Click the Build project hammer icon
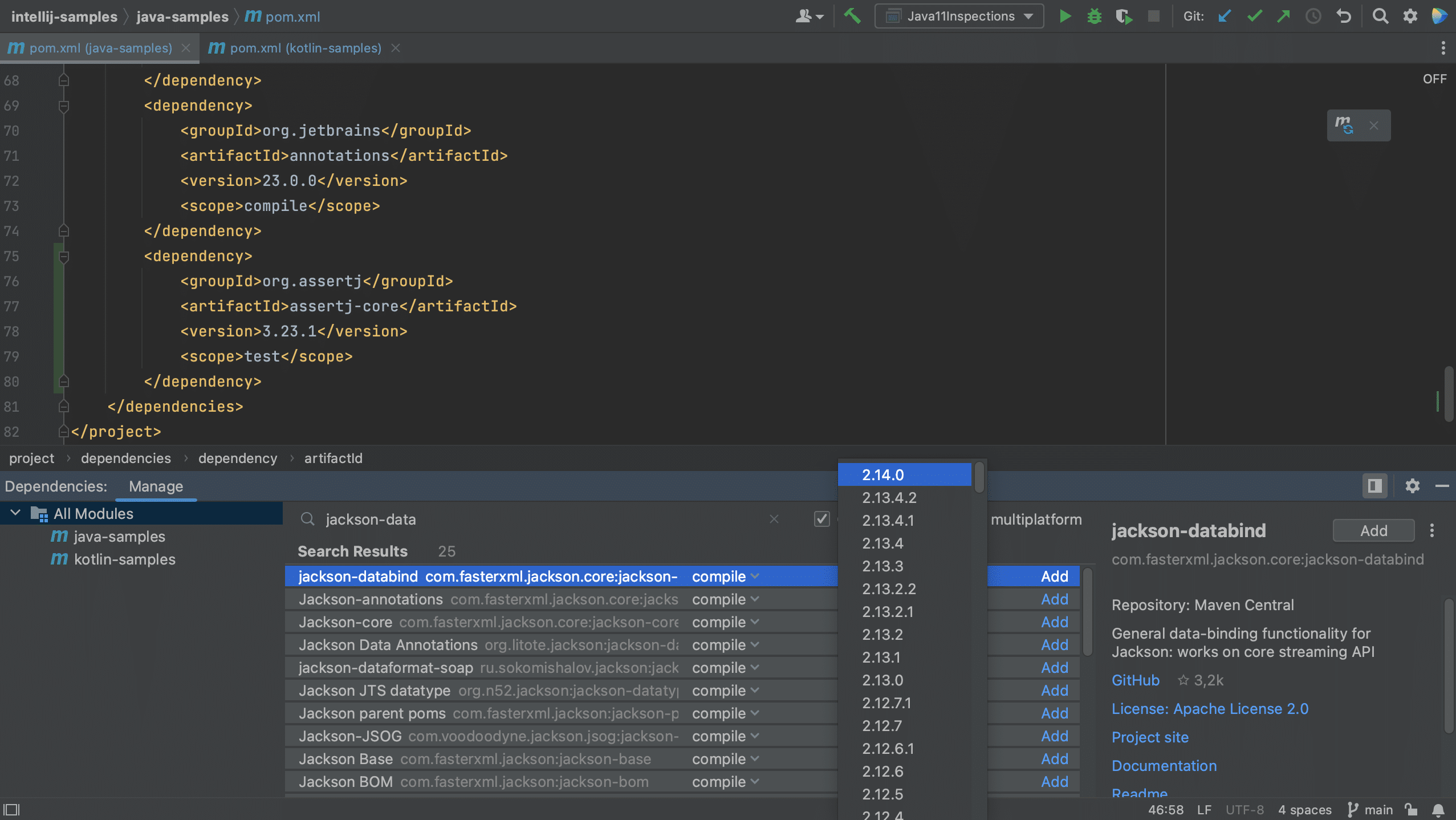The width and height of the screenshot is (1456, 820). coord(852,16)
